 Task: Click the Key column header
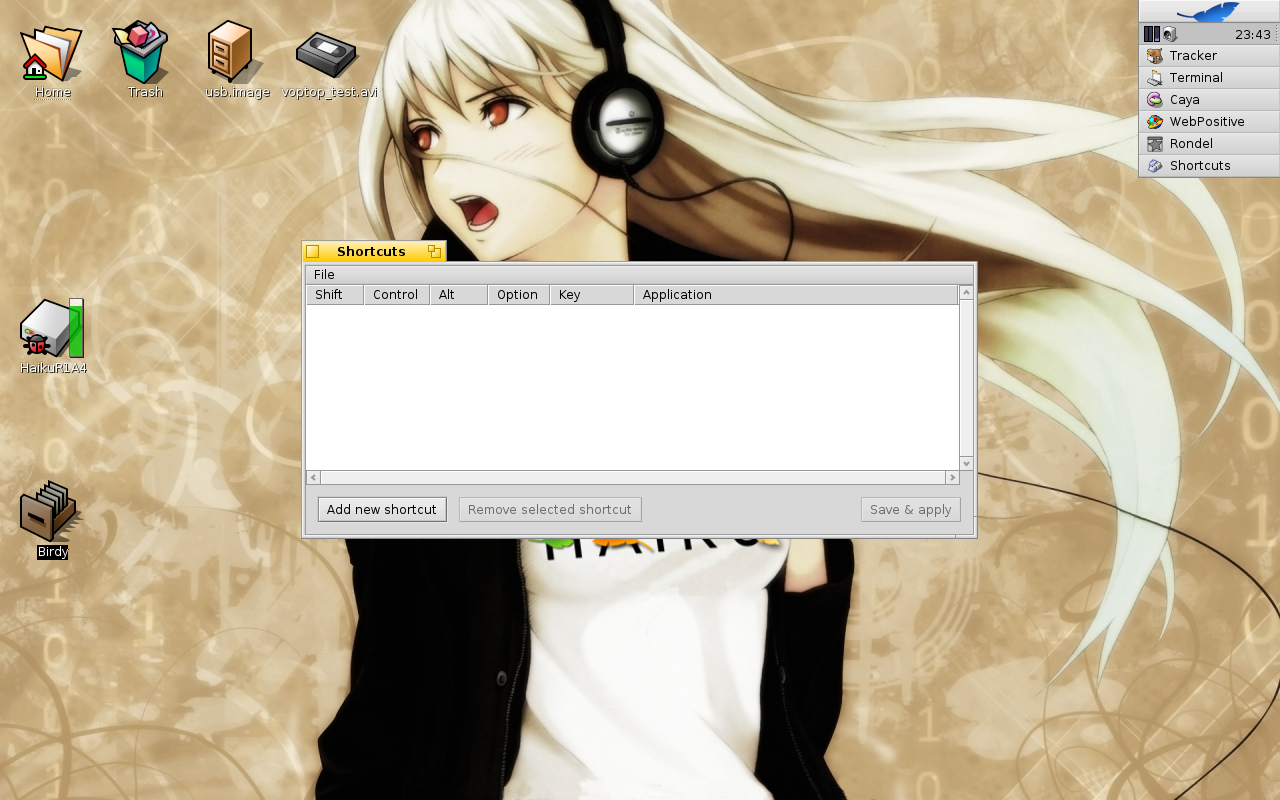coord(569,295)
